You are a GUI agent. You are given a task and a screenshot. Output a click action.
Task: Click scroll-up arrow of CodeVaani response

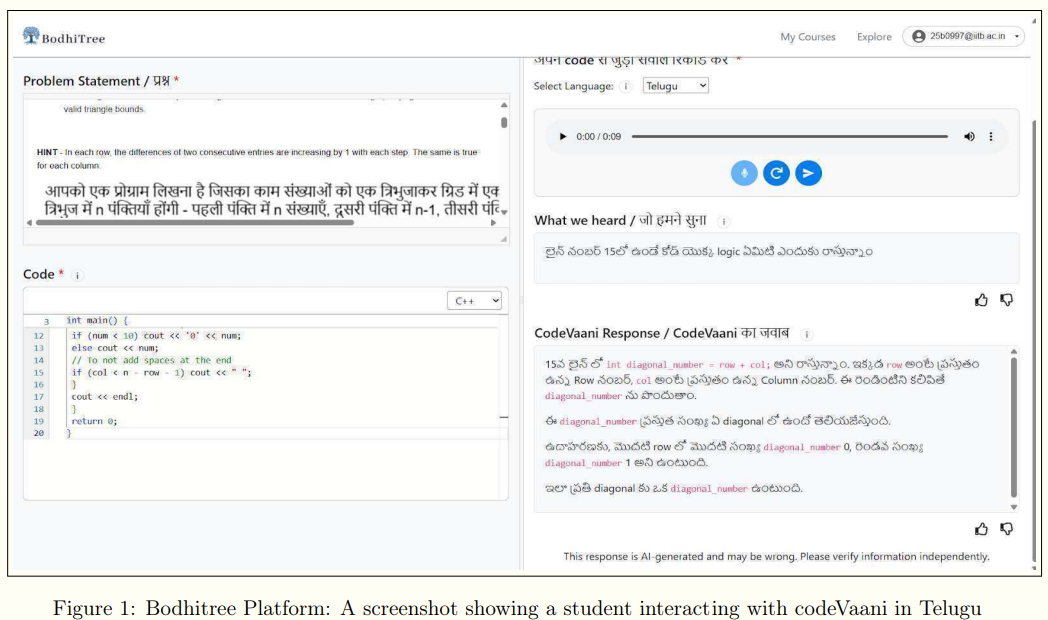point(1014,351)
